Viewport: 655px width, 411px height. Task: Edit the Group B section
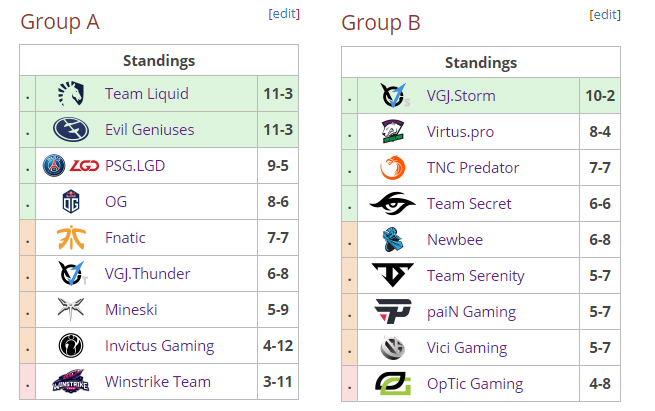(x=605, y=14)
